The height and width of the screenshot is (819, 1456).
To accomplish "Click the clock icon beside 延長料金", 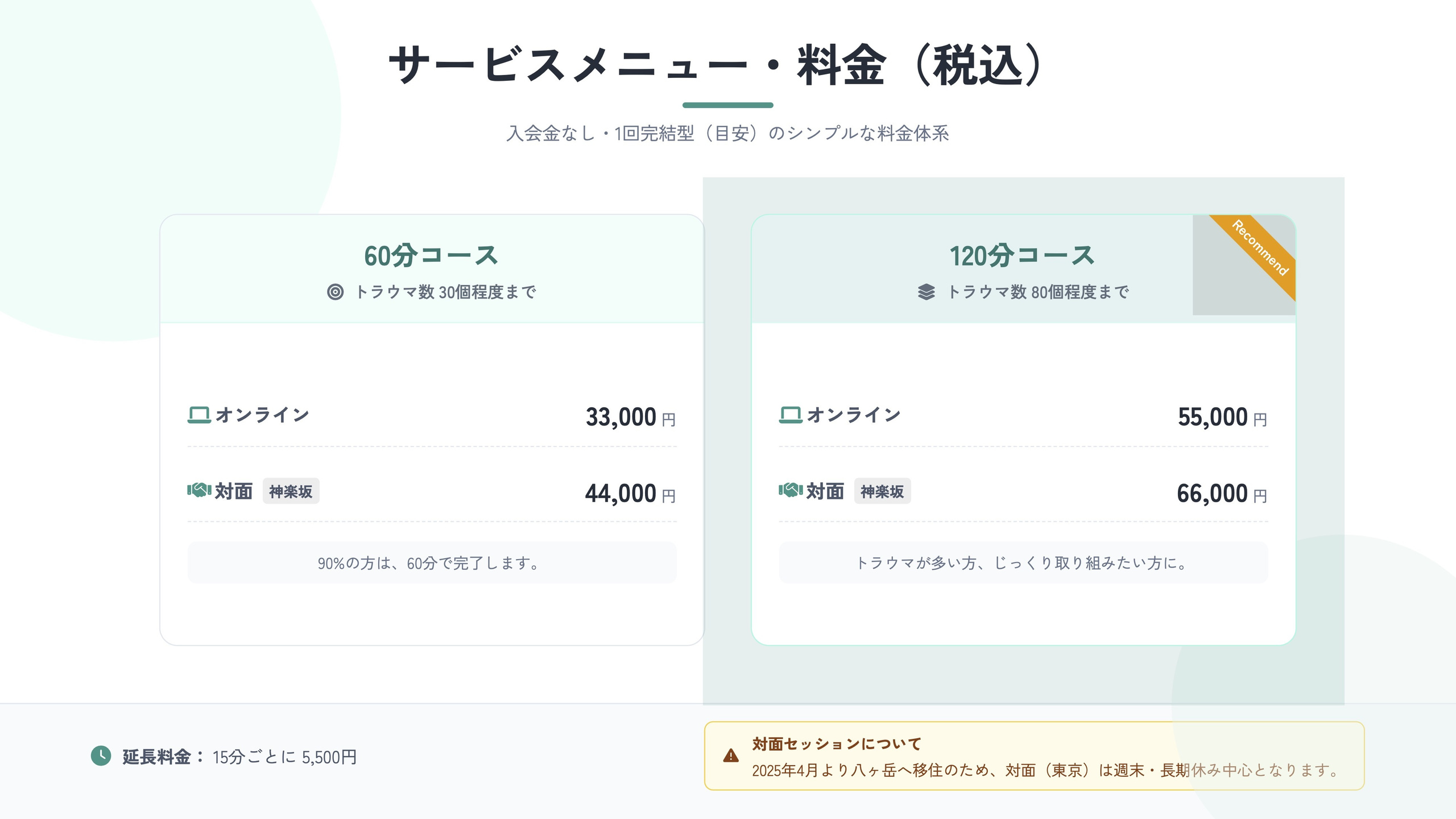I will click(x=101, y=756).
